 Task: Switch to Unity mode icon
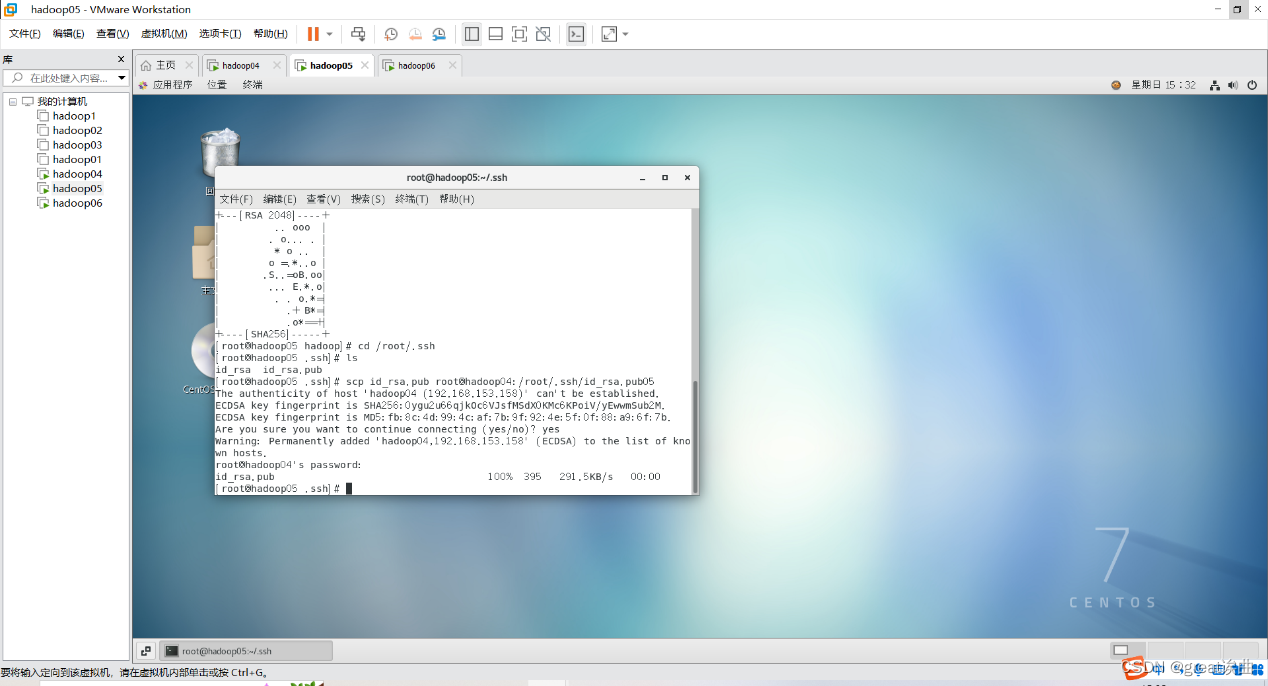point(543,34)
